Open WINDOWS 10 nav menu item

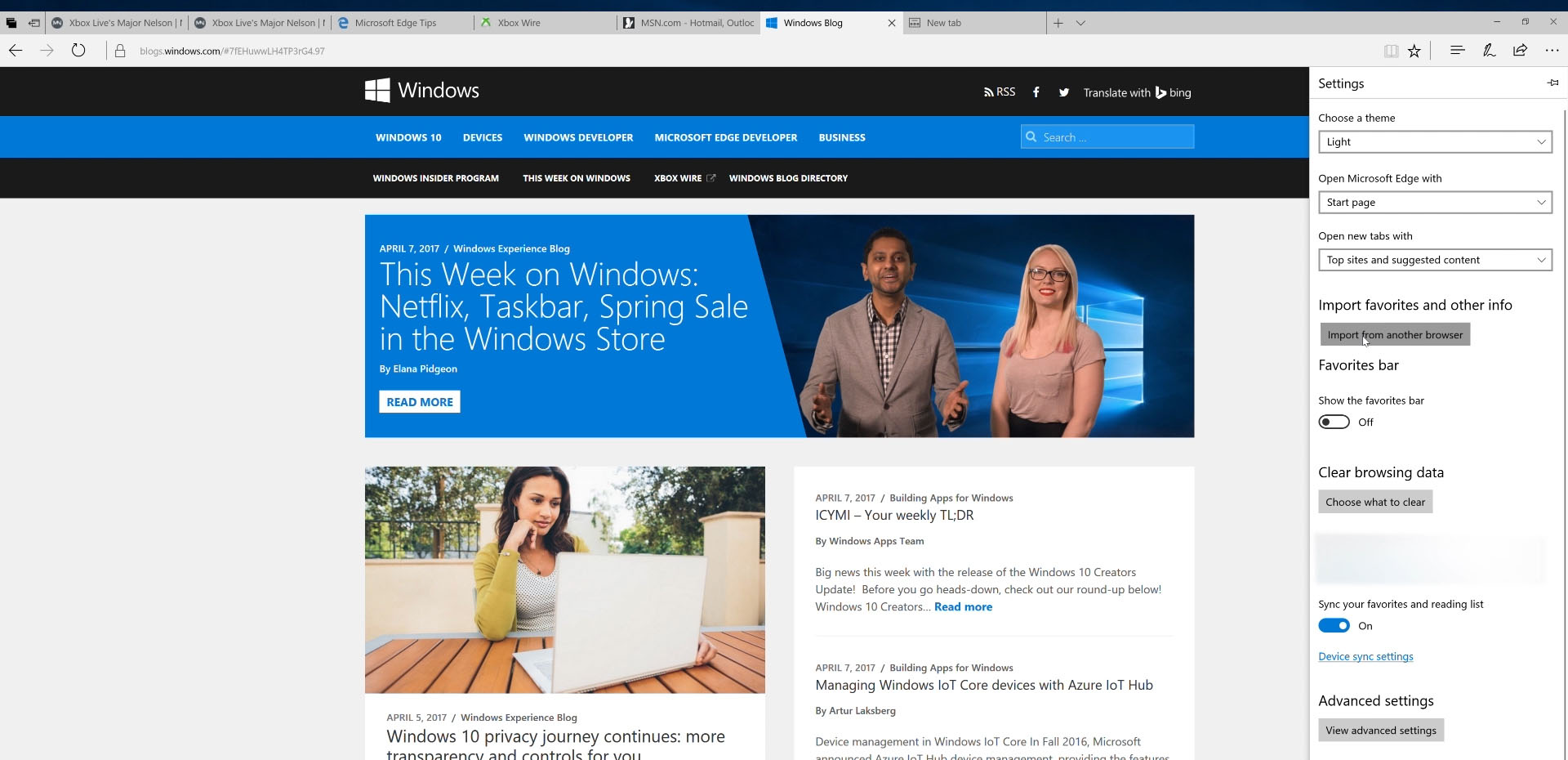(408, 137)
